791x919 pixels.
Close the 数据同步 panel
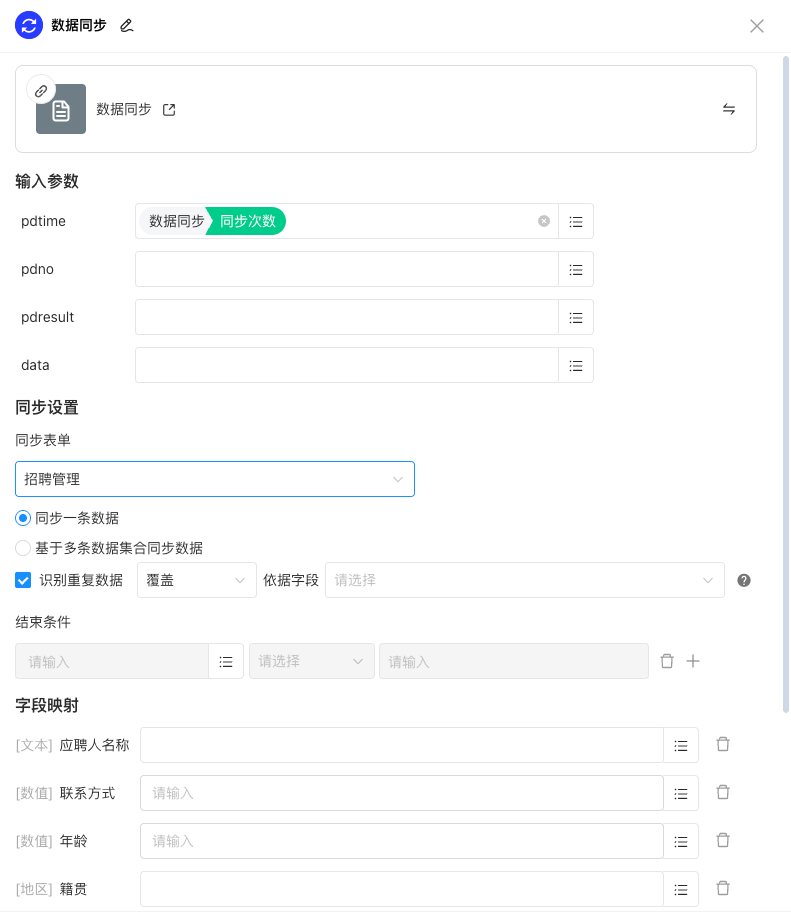pos(757,26)
